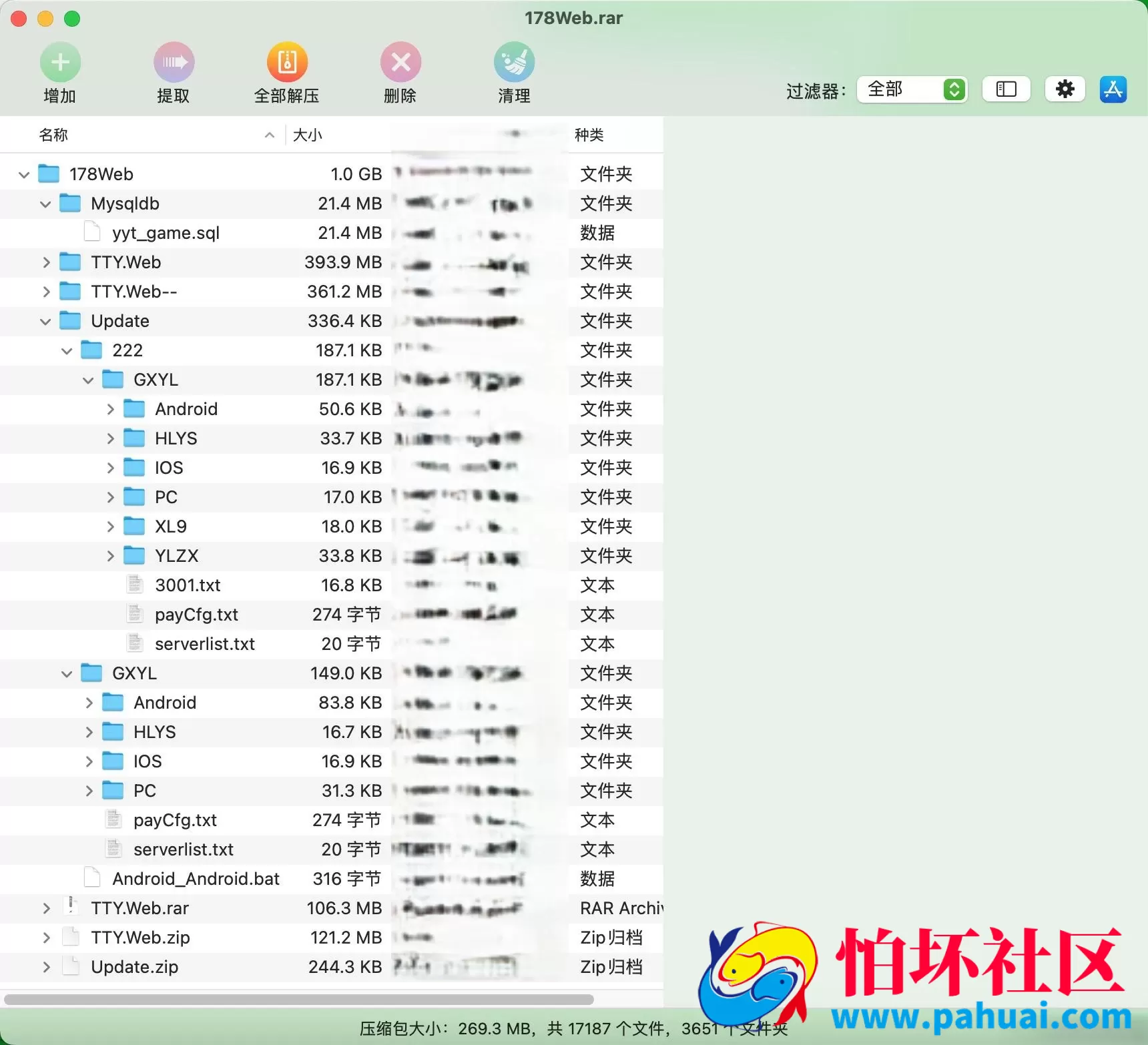Open the settings gear button
1148x1045 pixels.
[1065, 89]
